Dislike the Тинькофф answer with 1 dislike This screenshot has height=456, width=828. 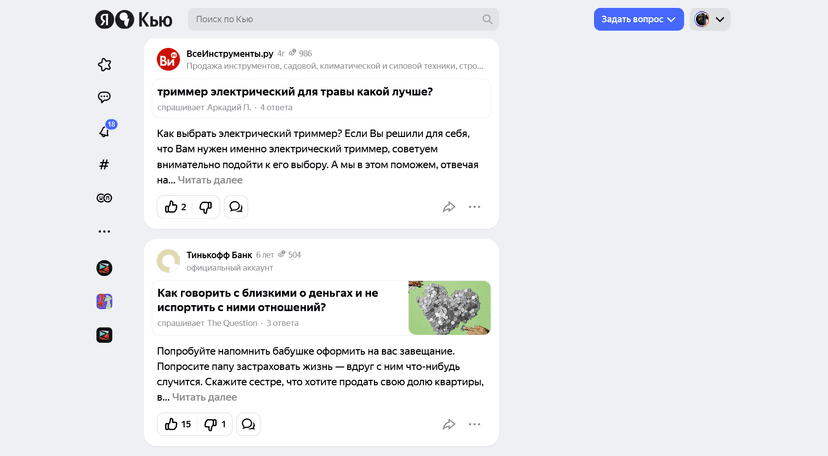pos(215,424)
